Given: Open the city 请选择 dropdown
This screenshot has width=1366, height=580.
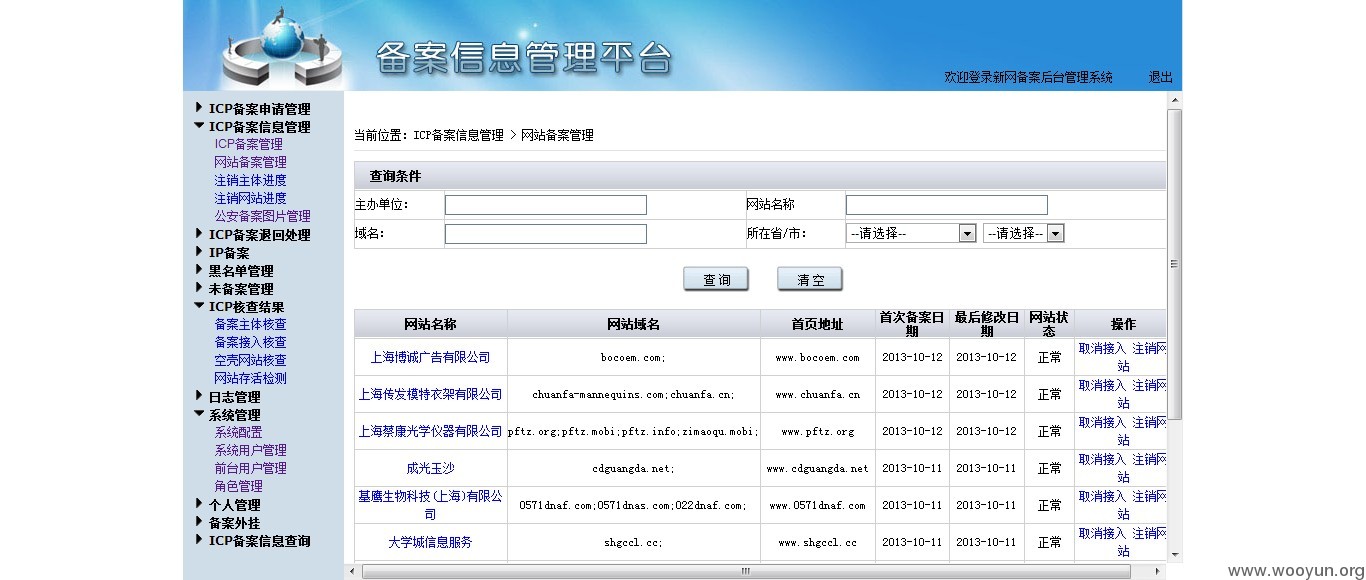Looking at the screenshot, I should click(1024, 233).
